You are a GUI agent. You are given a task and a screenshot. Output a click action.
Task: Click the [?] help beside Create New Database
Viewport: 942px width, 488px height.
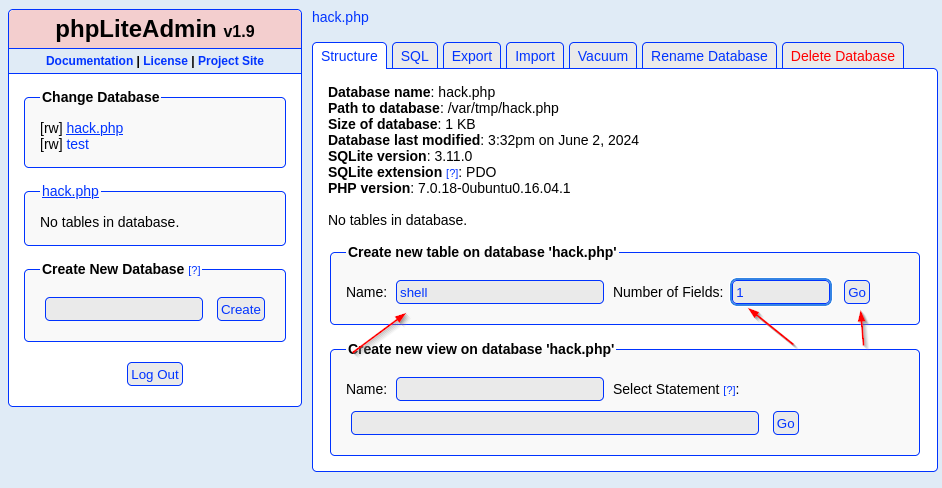pos(194,270)
